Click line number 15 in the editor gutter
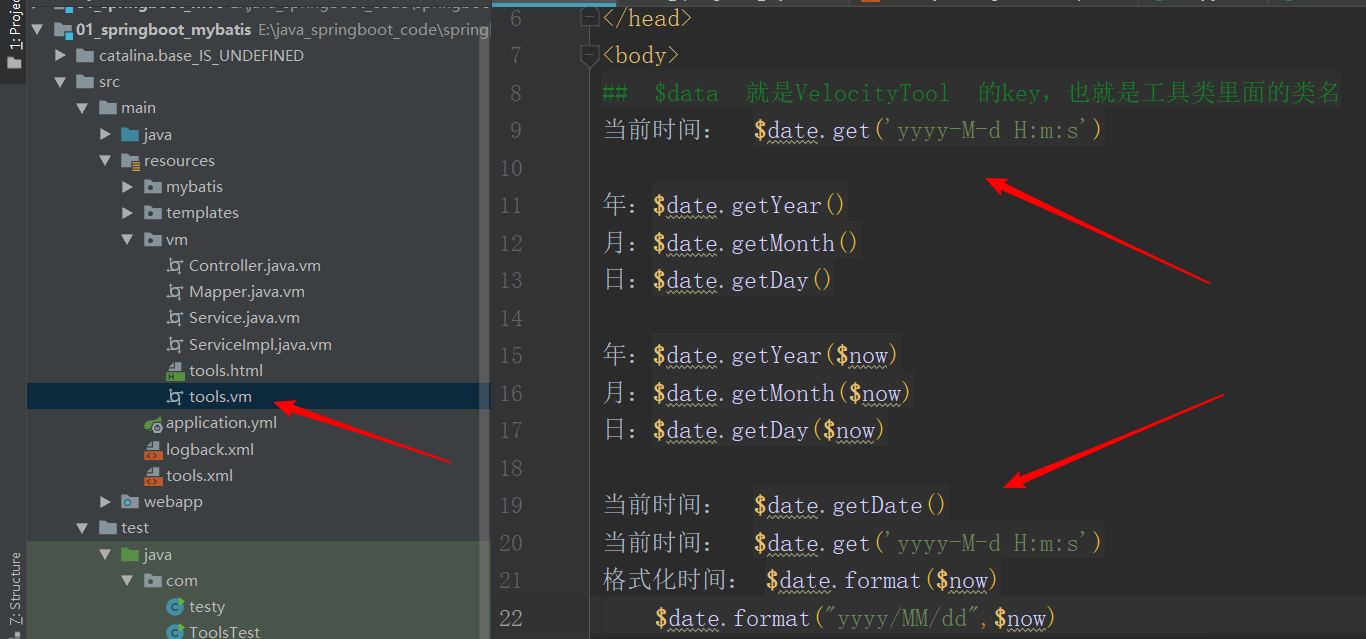Image resolution: width=1366 pixels, height=639 pixels. (x=511, y=355)
